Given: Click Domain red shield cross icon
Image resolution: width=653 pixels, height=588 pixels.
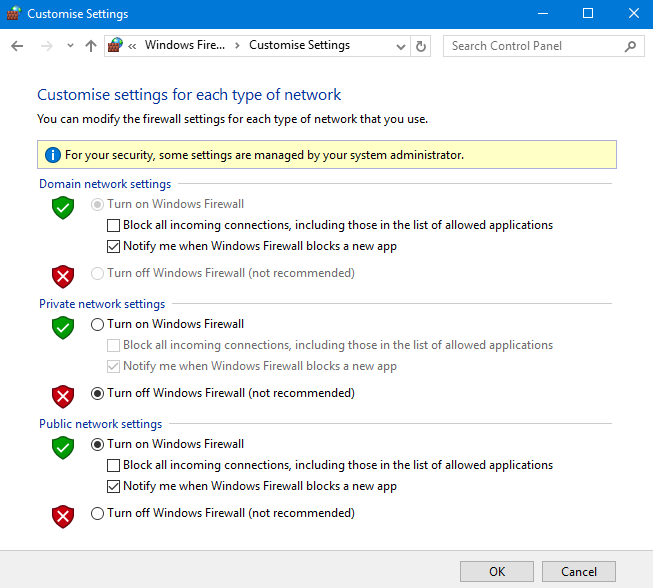Looking at the screenshot, I should click(63, 277).
